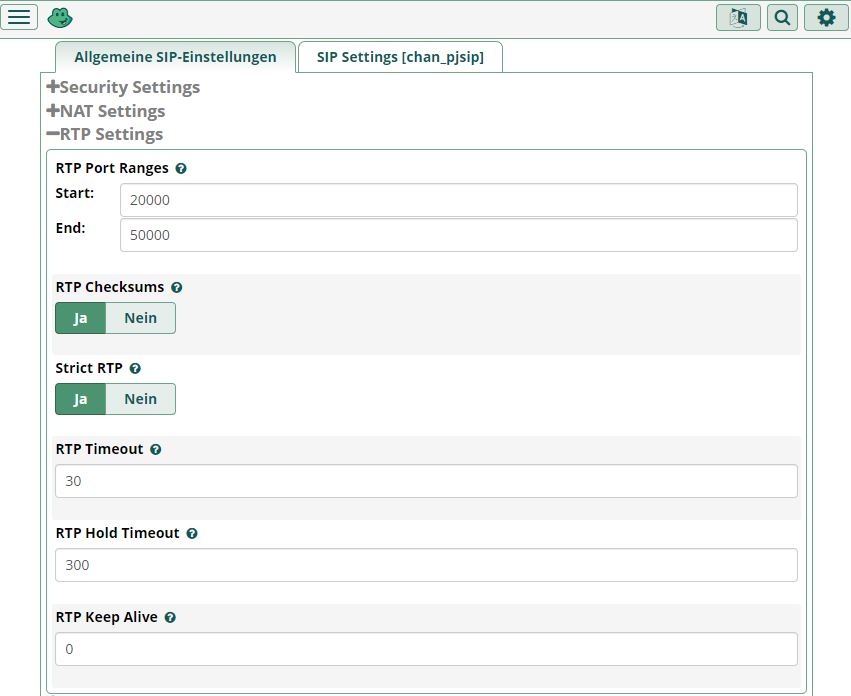
Task: Select Allgemeine SIP-Einstellungen tab
Action: coord(175,57)
